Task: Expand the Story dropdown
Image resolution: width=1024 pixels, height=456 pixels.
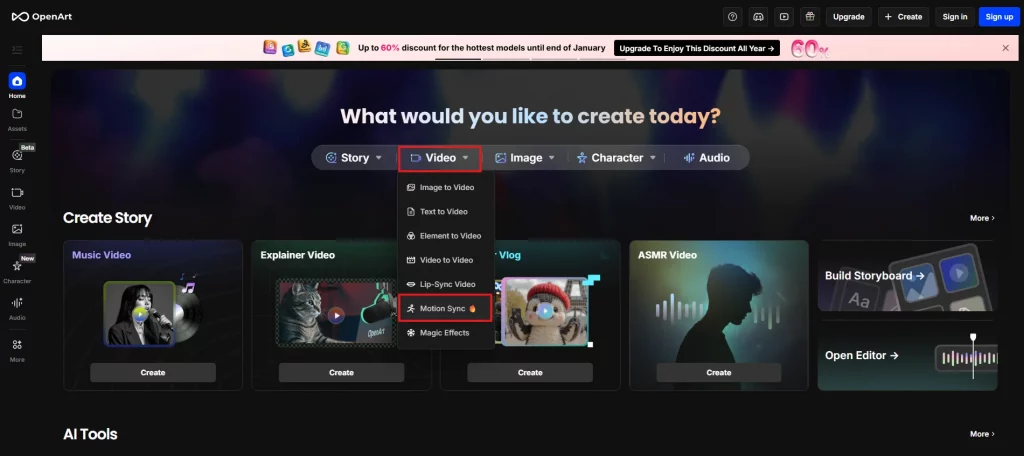Action: pos(354,157)
